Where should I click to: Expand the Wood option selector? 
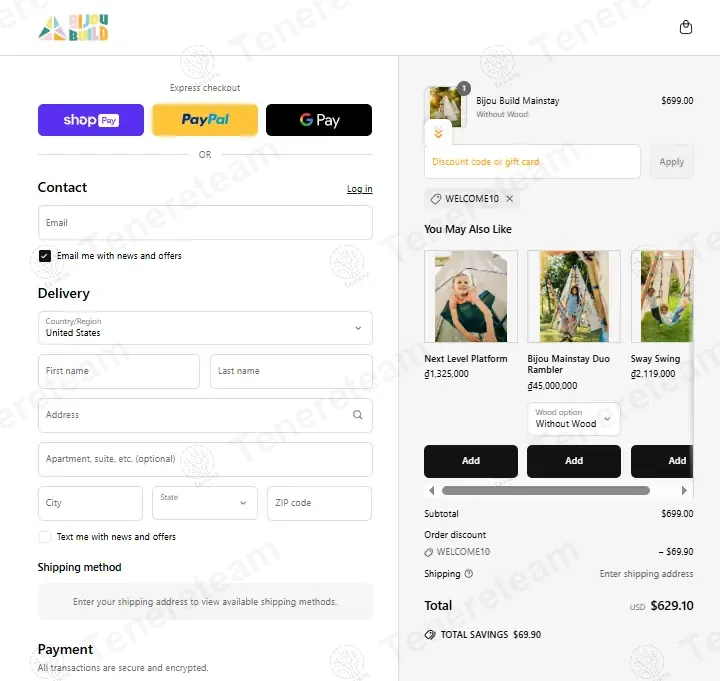click(x=574, y=419)
